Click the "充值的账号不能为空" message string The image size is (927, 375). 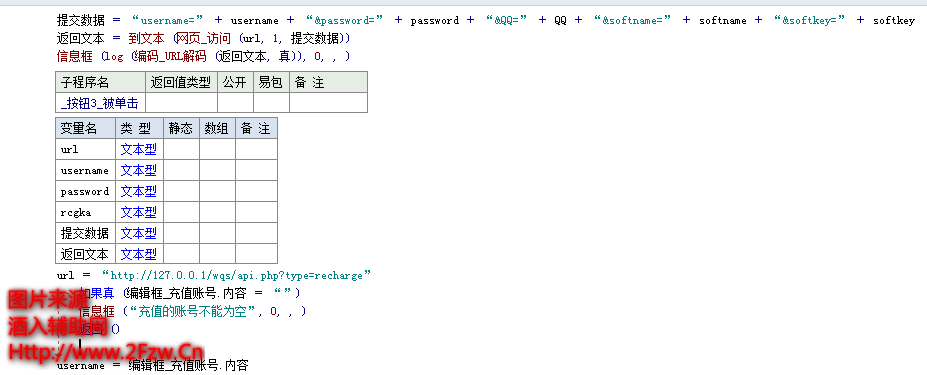[x=192, y=311]
